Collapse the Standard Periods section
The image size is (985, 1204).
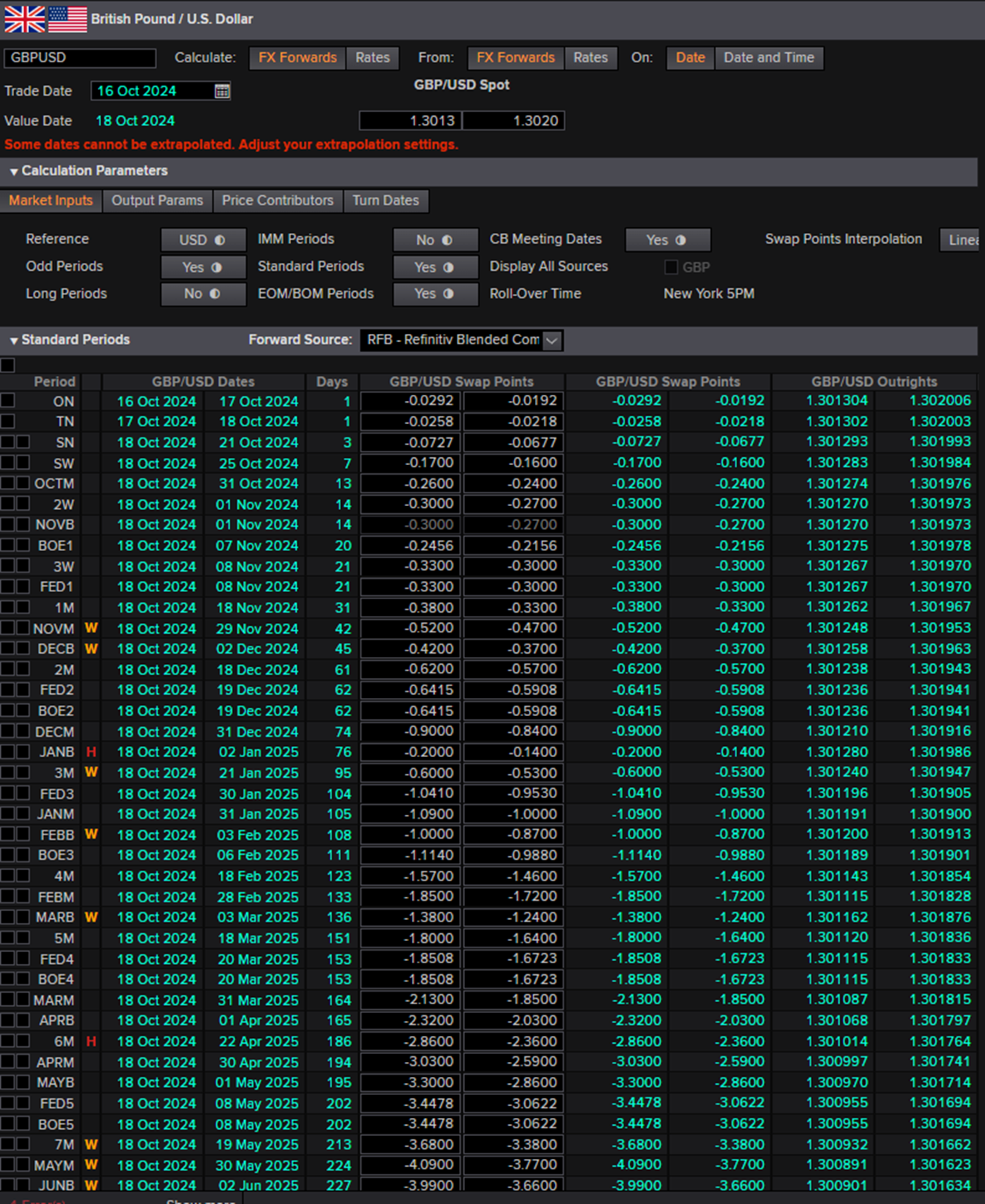(14, 340)
